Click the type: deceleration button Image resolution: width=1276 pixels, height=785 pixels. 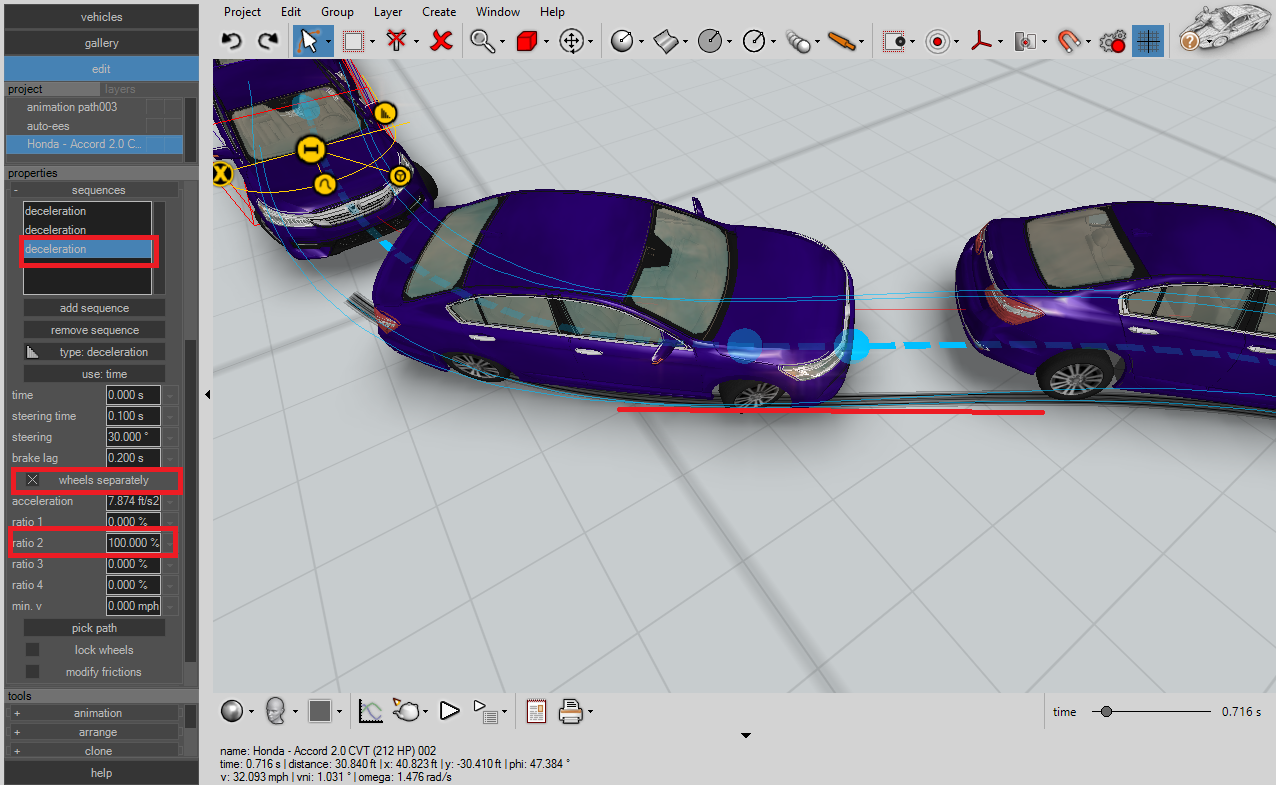pyautogui.click(x=94, y=352)
